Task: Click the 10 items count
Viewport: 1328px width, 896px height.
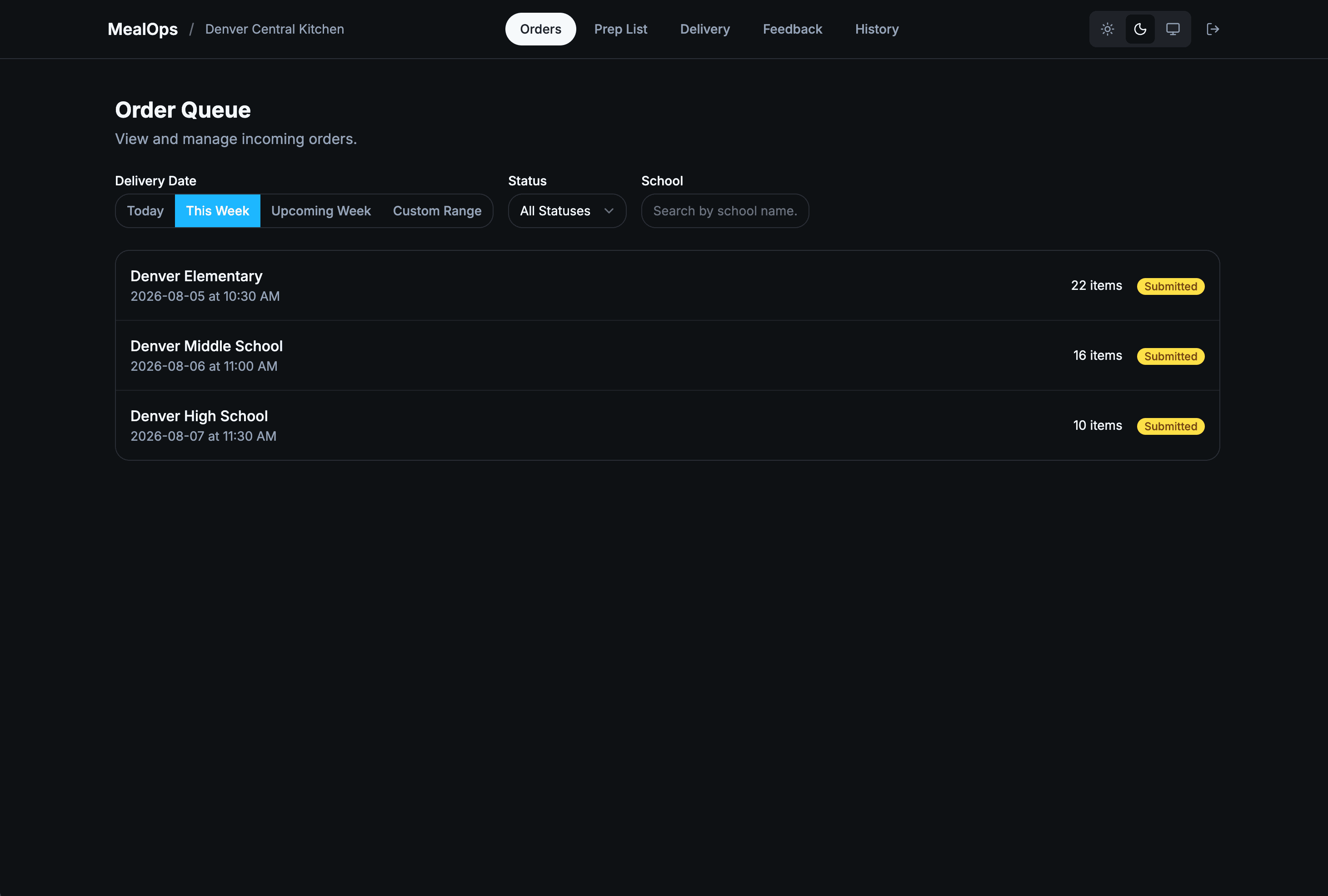Action: [1097, 426]
